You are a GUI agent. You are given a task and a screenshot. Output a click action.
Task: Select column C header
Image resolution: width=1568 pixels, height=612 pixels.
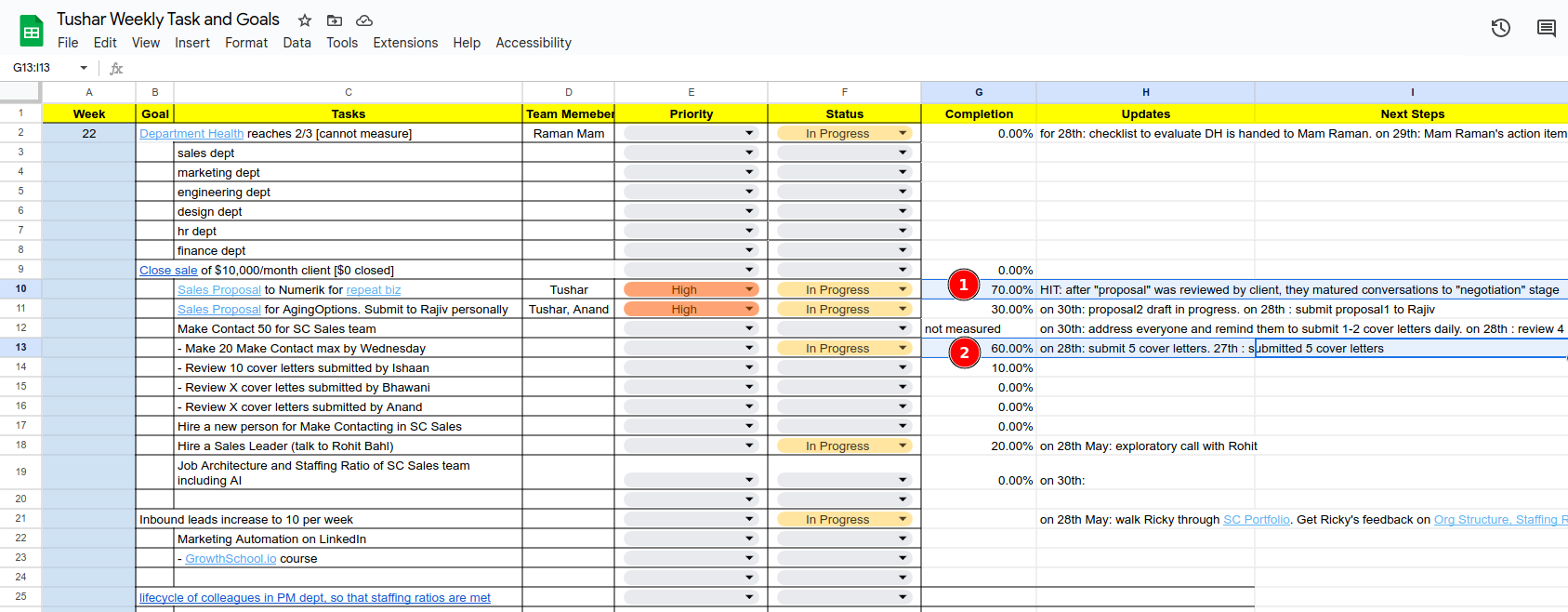point(348,92)
